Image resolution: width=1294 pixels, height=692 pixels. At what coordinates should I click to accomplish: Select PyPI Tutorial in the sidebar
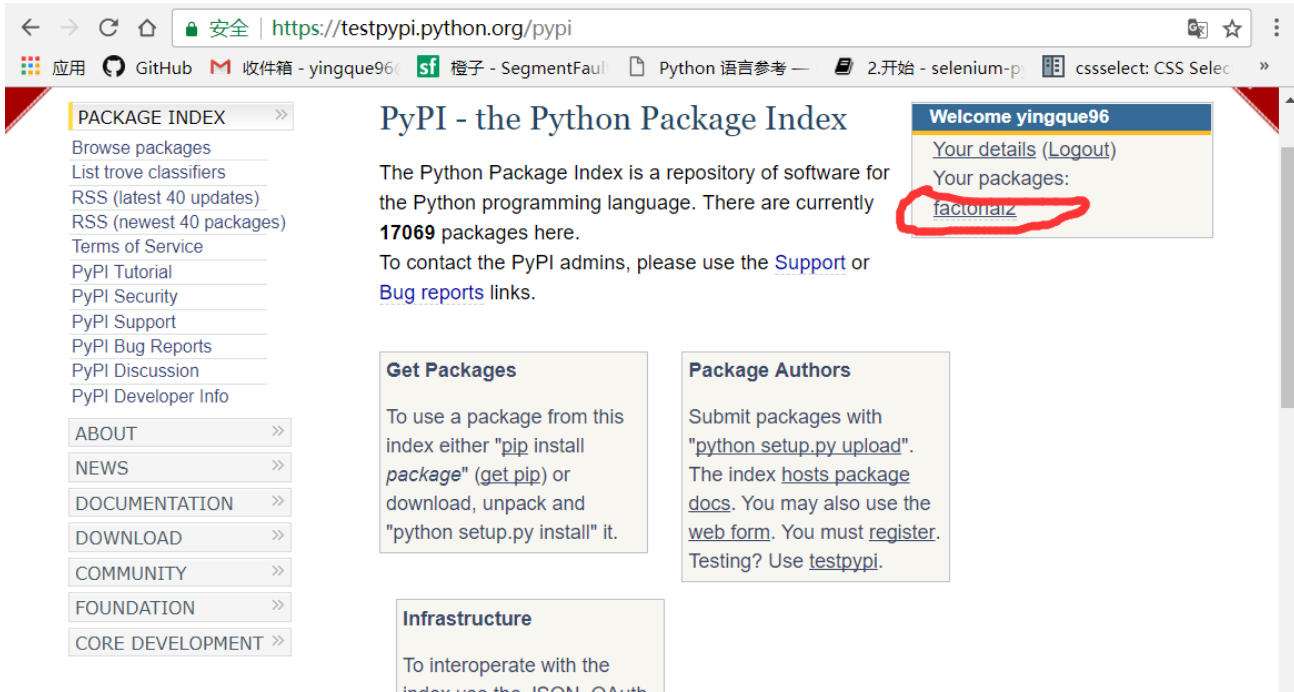click(121, 272)
